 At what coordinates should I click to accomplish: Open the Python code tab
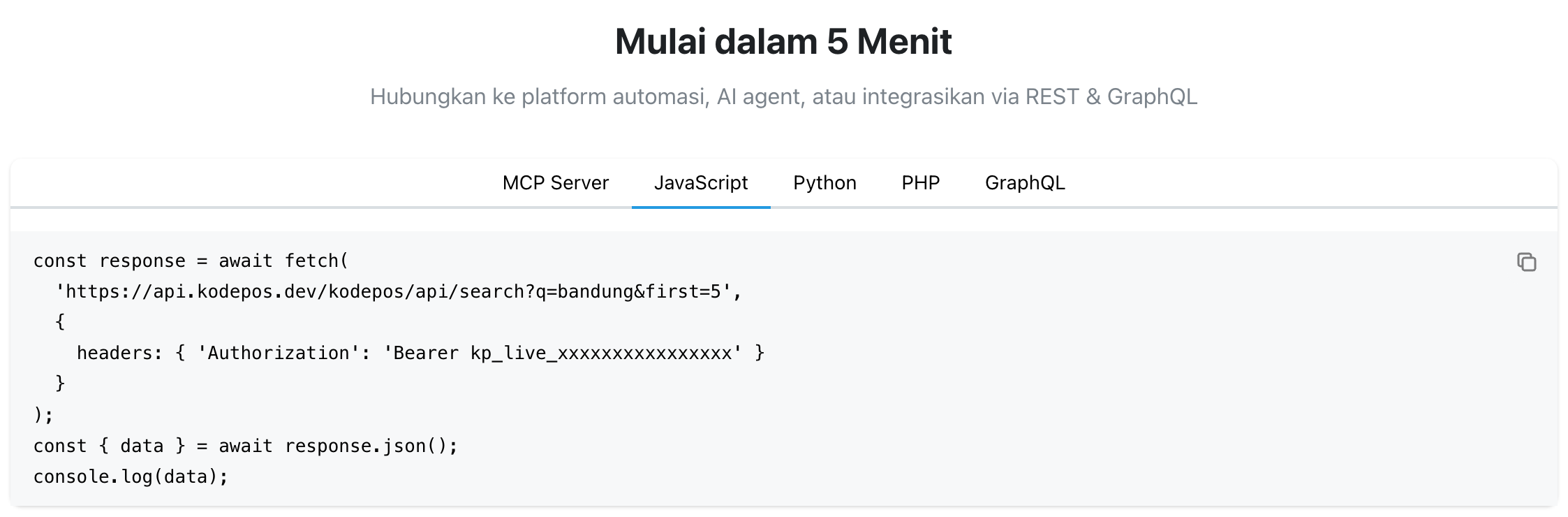pyautogui.click(x=824, y=183)
